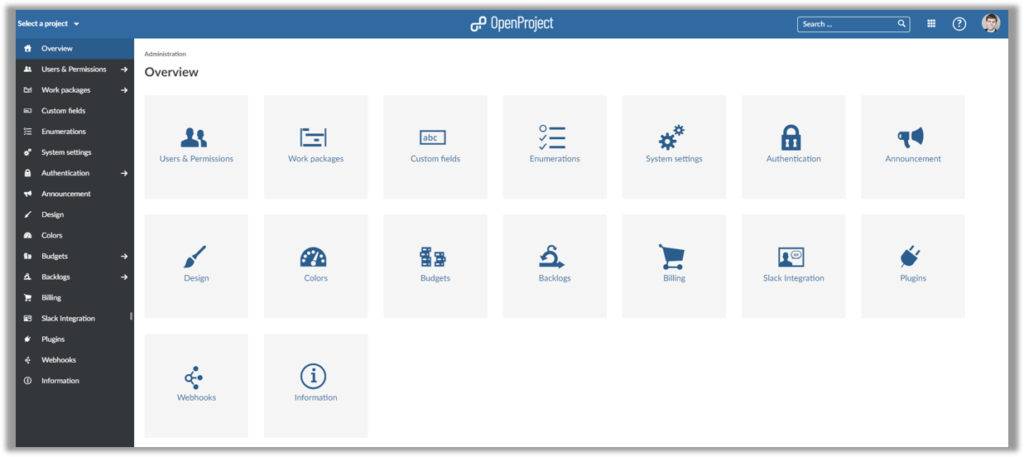Image resolution: width=1024 pixels, height=457 pixels.
Task: Click the Search input field
Action: coord(846,24)
